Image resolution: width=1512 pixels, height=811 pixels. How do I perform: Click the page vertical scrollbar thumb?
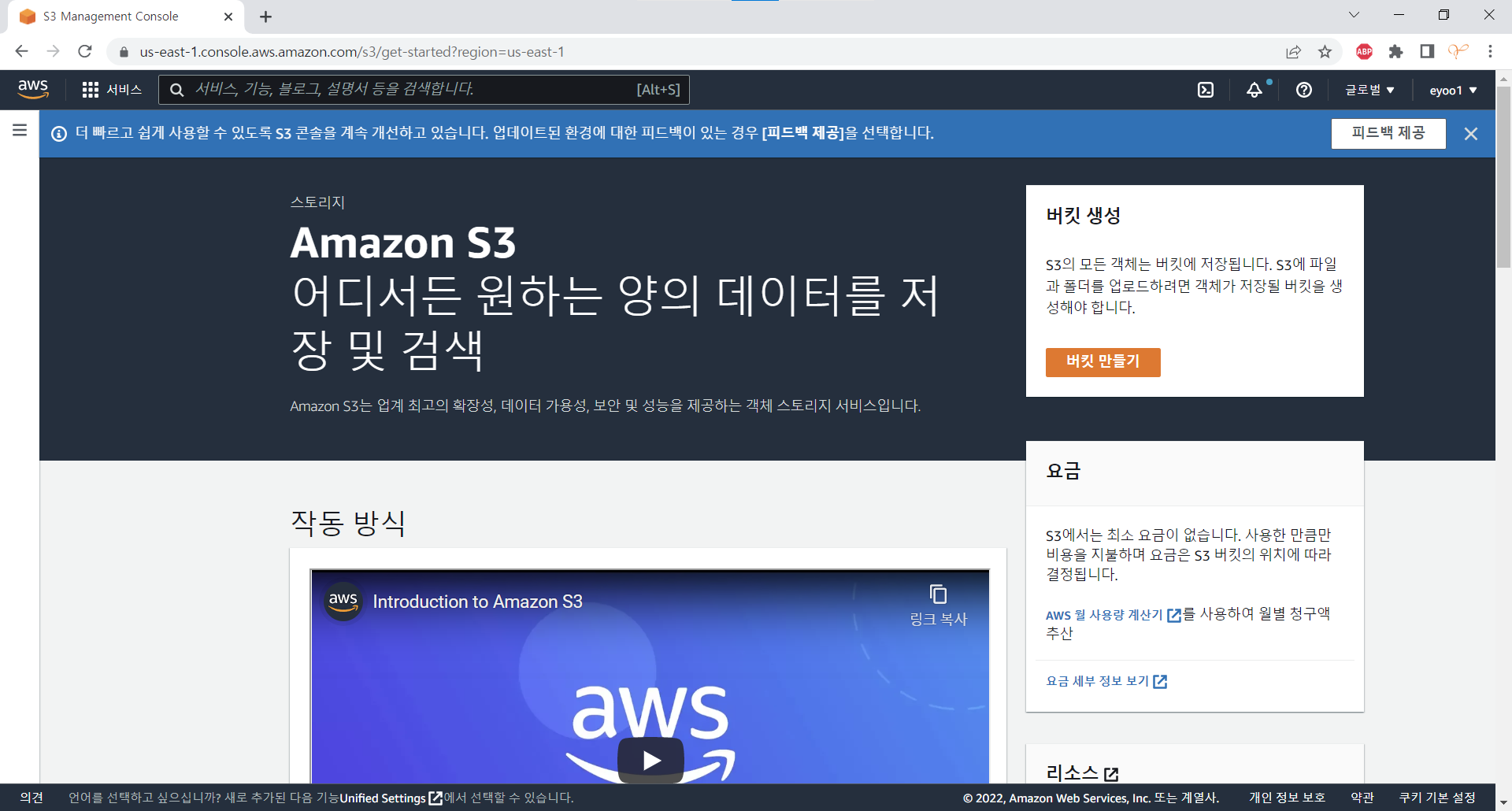click(1503, 176)
